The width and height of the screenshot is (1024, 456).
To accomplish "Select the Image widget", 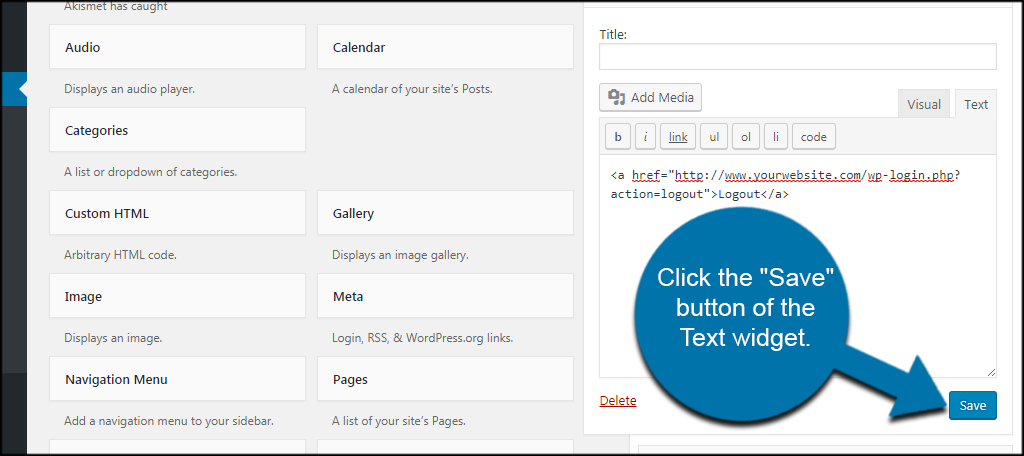I will pyautogui.click(x=177, y=296).
